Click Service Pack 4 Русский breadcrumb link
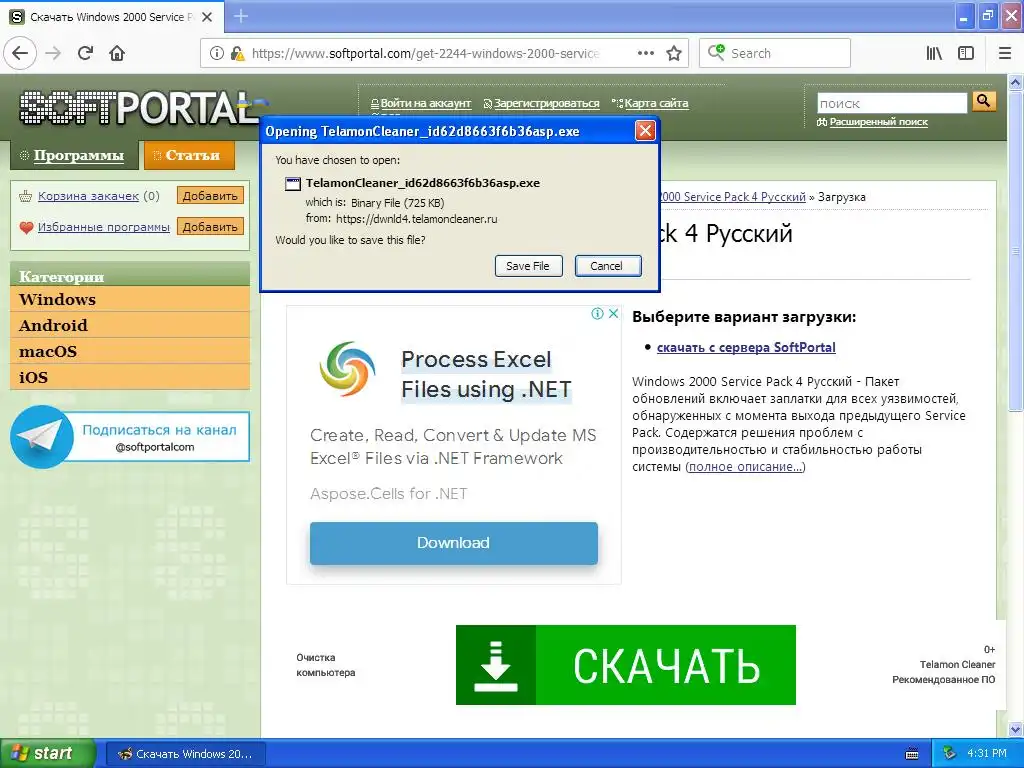 click(x=733, y=197)
